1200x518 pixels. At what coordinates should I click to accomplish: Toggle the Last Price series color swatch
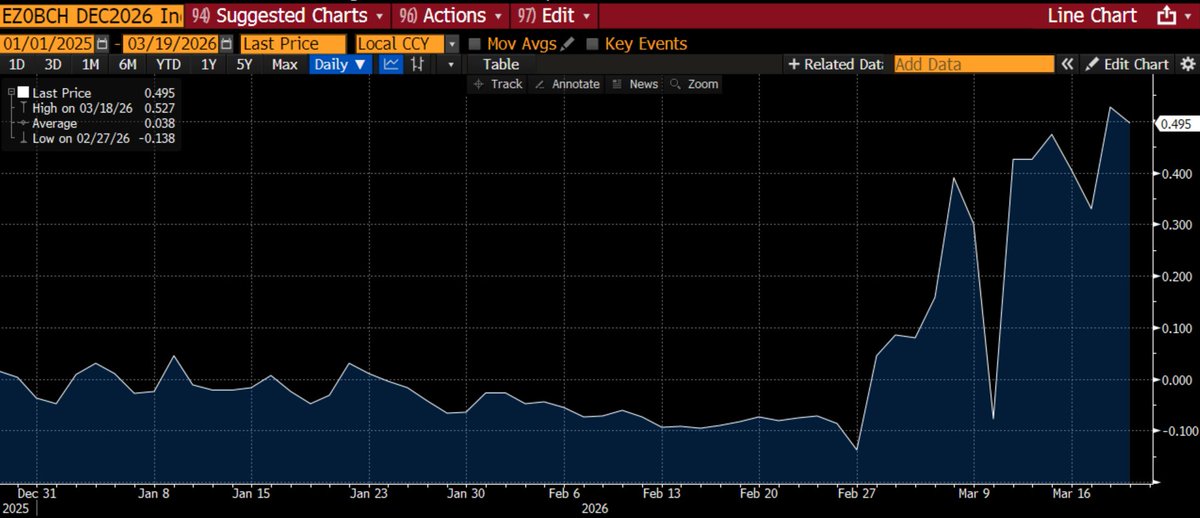pyautogui.click(x=23, y=92)
